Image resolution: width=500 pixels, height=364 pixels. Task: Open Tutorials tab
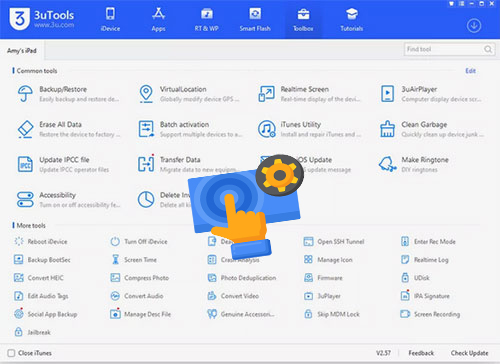point(352,19)
